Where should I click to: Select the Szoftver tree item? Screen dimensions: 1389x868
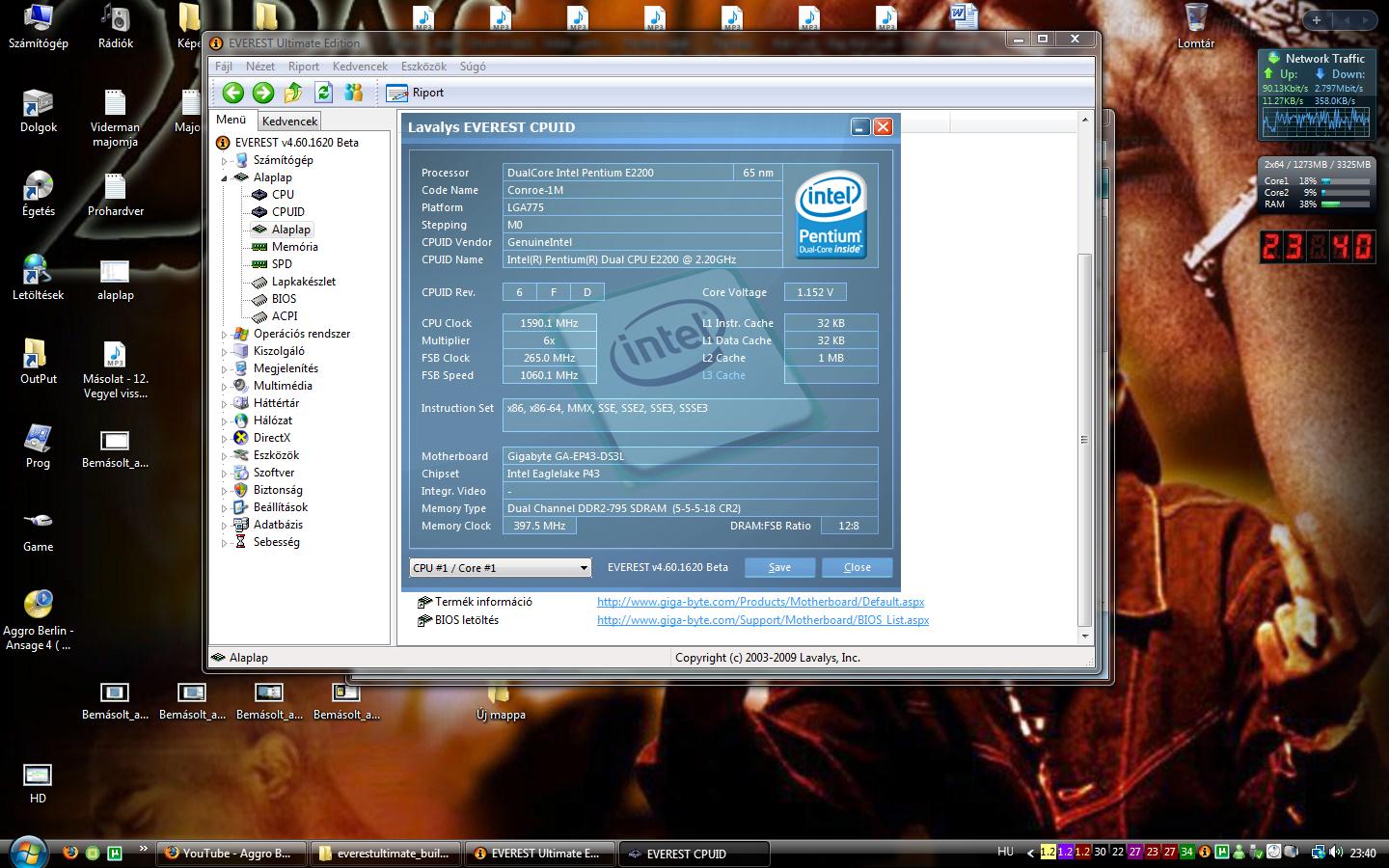click(274, 473)
